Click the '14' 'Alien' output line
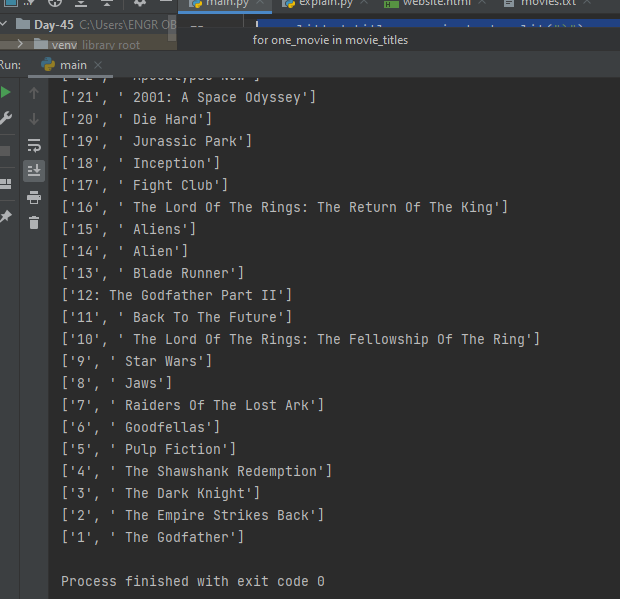The height and width of the screenshot is (599, 620). [x=125, y=251]
